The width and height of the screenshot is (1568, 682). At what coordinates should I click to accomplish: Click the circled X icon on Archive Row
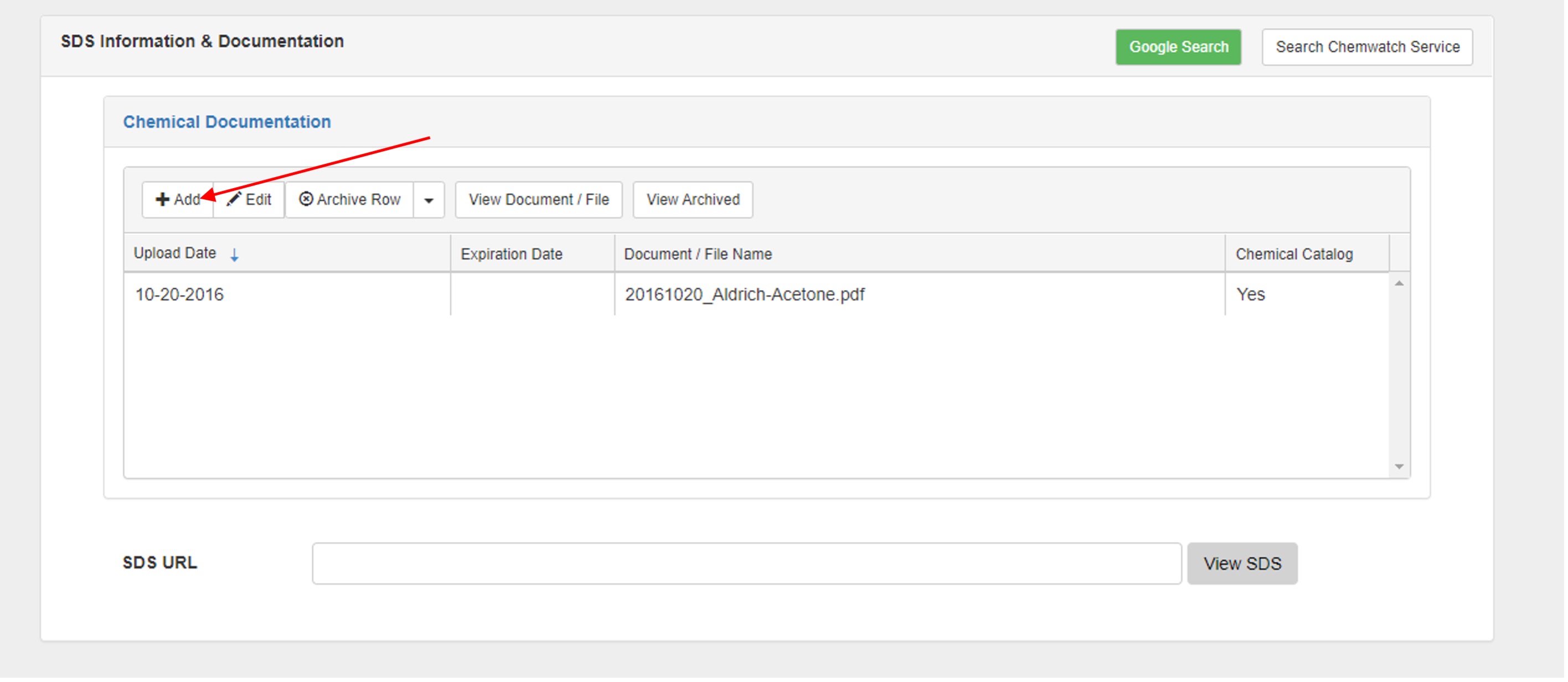click(x=306, y=199)
